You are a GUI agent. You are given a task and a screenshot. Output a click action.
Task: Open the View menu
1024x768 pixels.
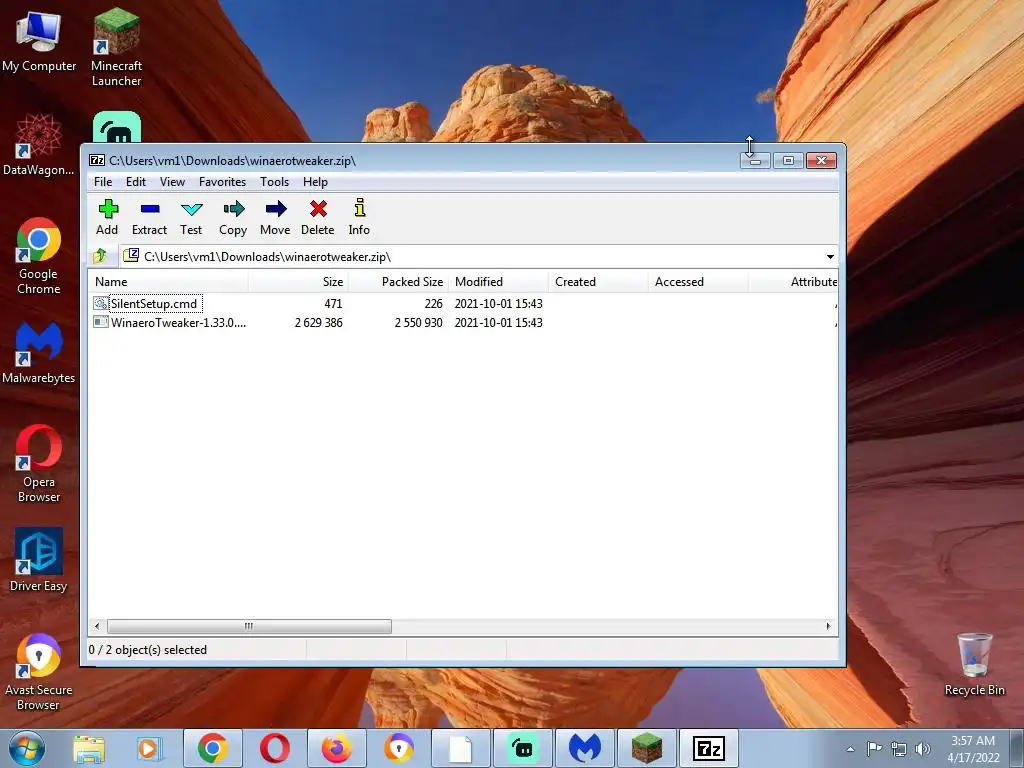pos(172,182)
